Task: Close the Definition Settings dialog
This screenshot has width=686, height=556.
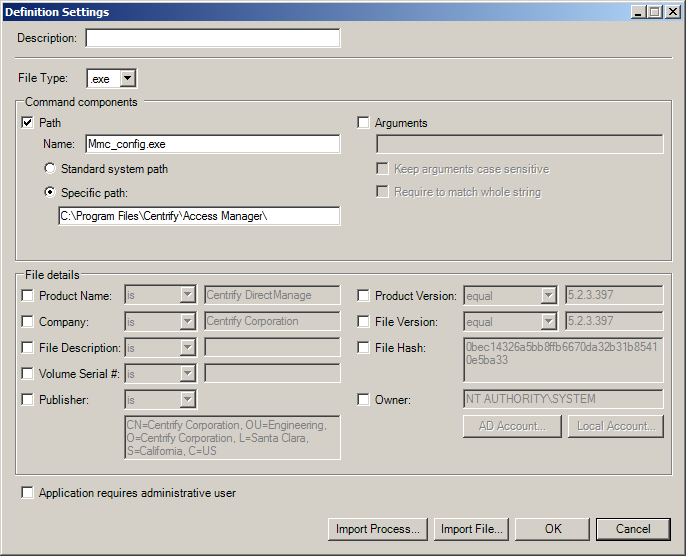Action: pyautogui.click(x=674, y=12)
